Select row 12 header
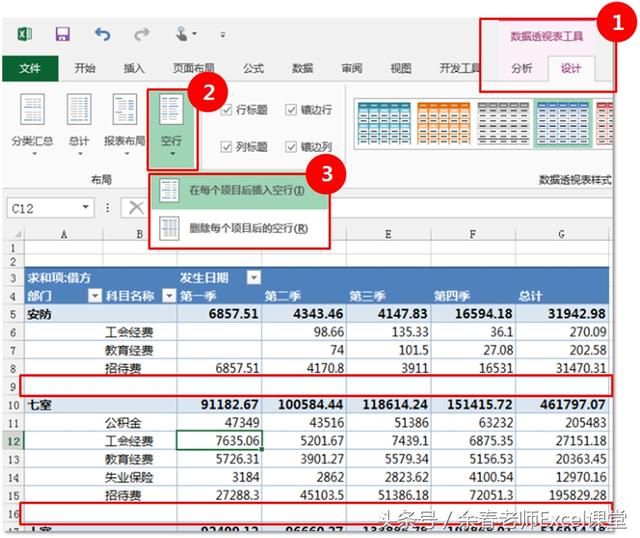Screen dimensions: 640x538 point(13,441)
